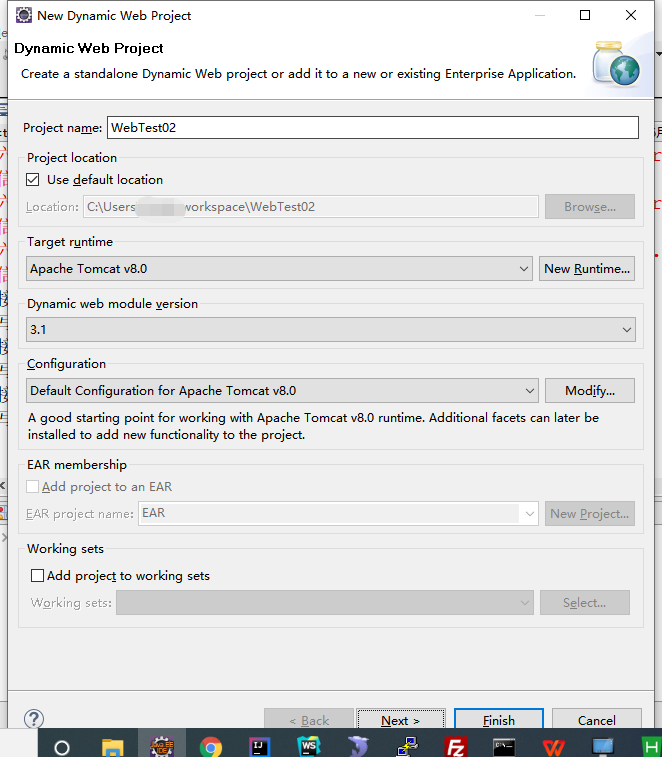Screen dimensions: 662x757
Task: Click the Modify... button
Action: [590, 391]
